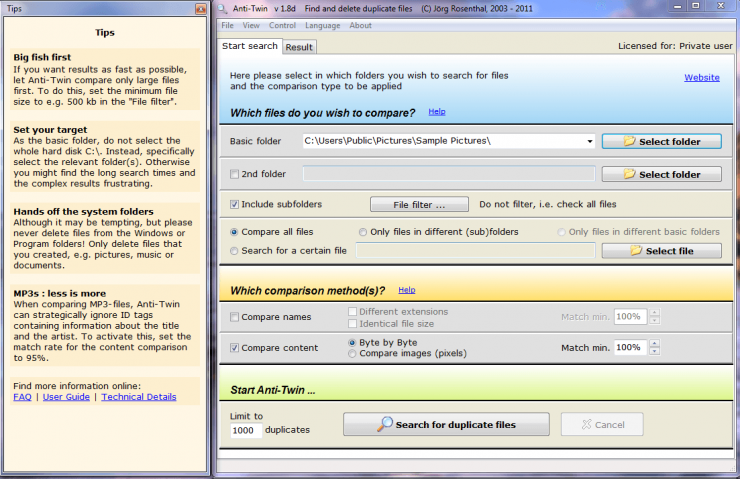The height and width of the screenshot is (479, 740).
Task: Click Compare names Match min. 100% field
Action: (631, 317)
